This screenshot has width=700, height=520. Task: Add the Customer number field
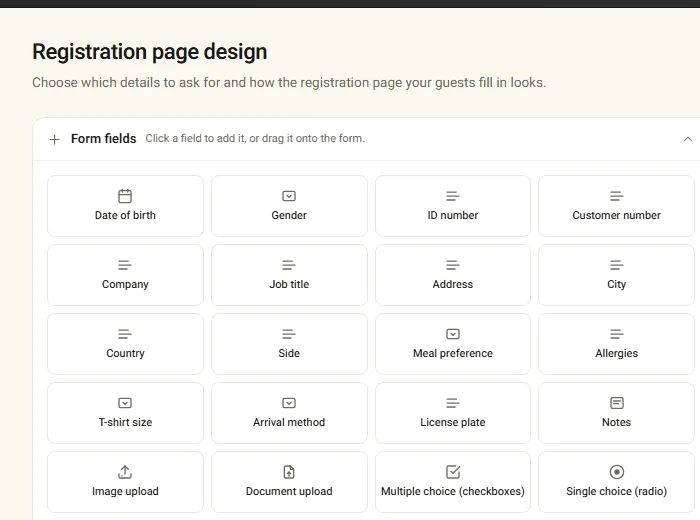[x=617, y=206]
